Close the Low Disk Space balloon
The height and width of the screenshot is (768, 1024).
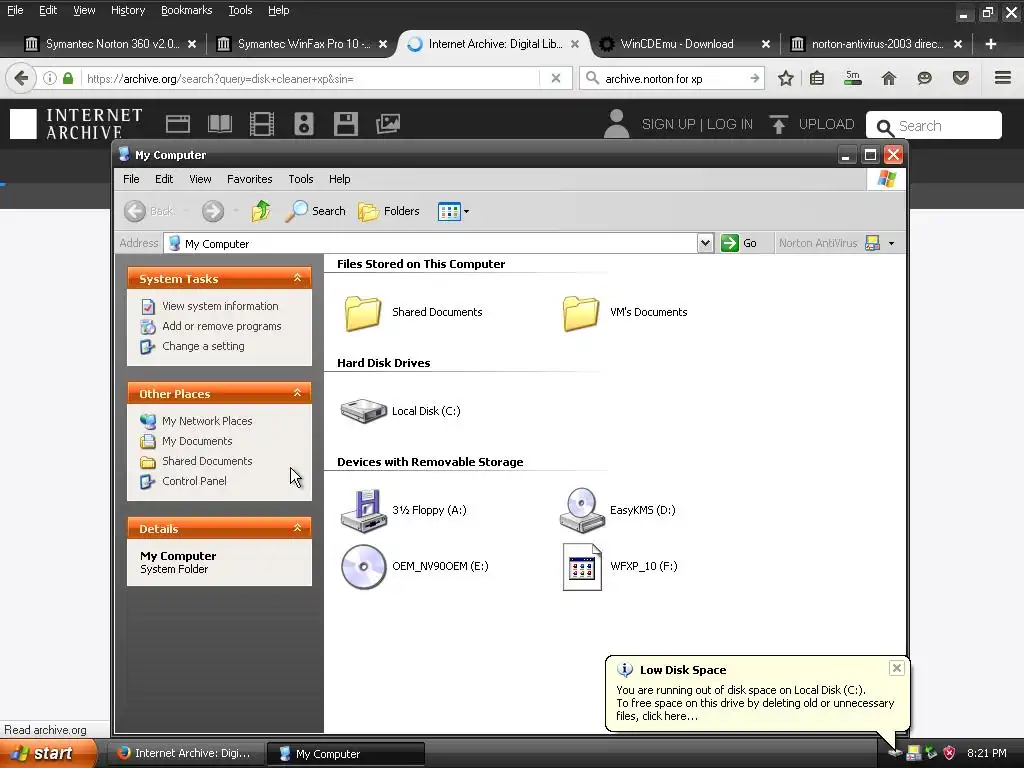coord(897,668)
